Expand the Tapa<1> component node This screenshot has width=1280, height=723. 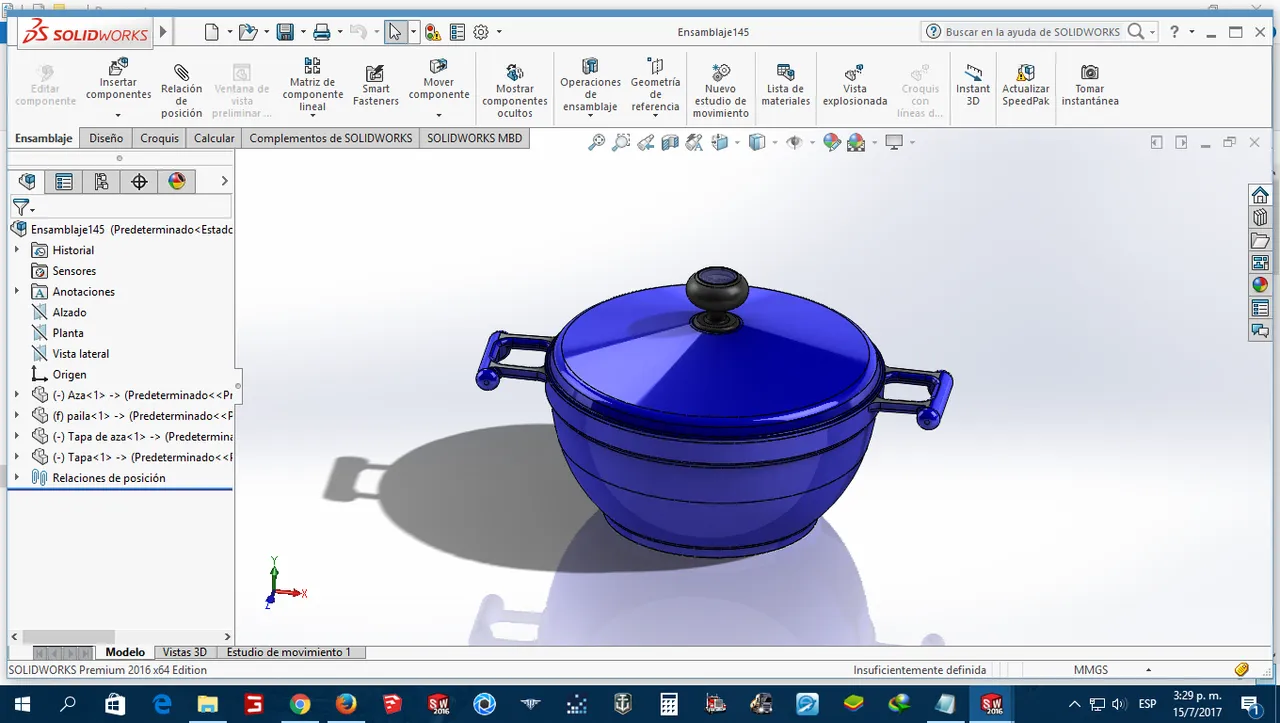[x=16, y=457]
